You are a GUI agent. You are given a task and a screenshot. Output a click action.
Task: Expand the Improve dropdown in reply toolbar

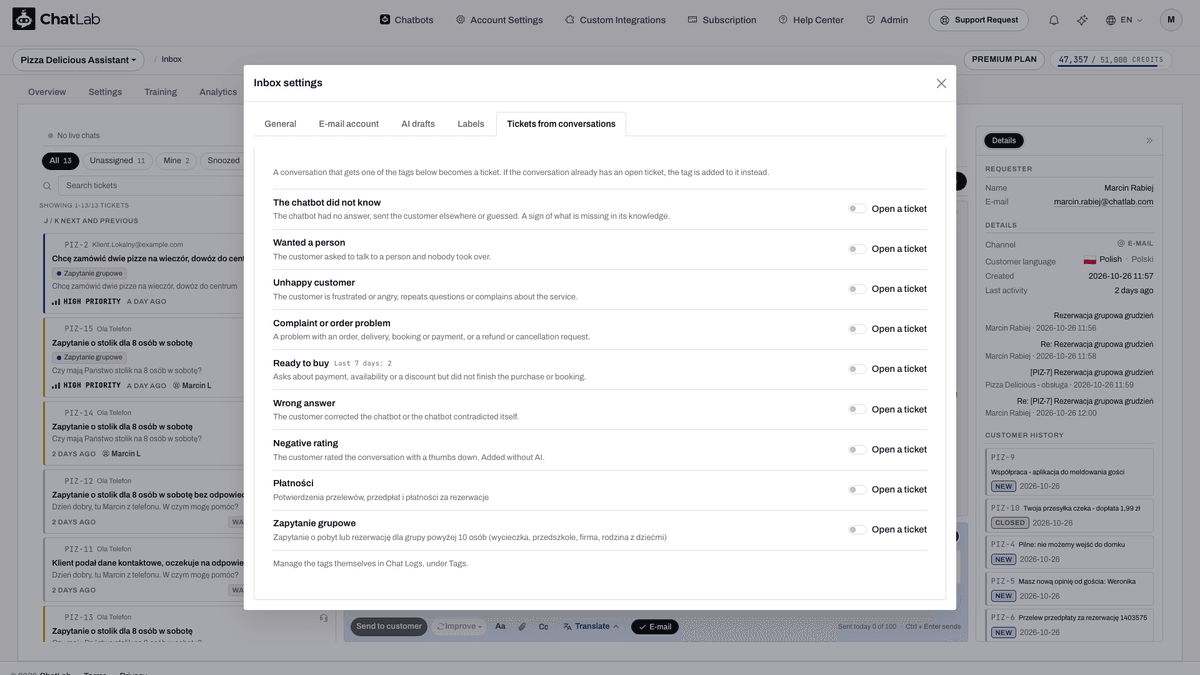pos(459,627)
